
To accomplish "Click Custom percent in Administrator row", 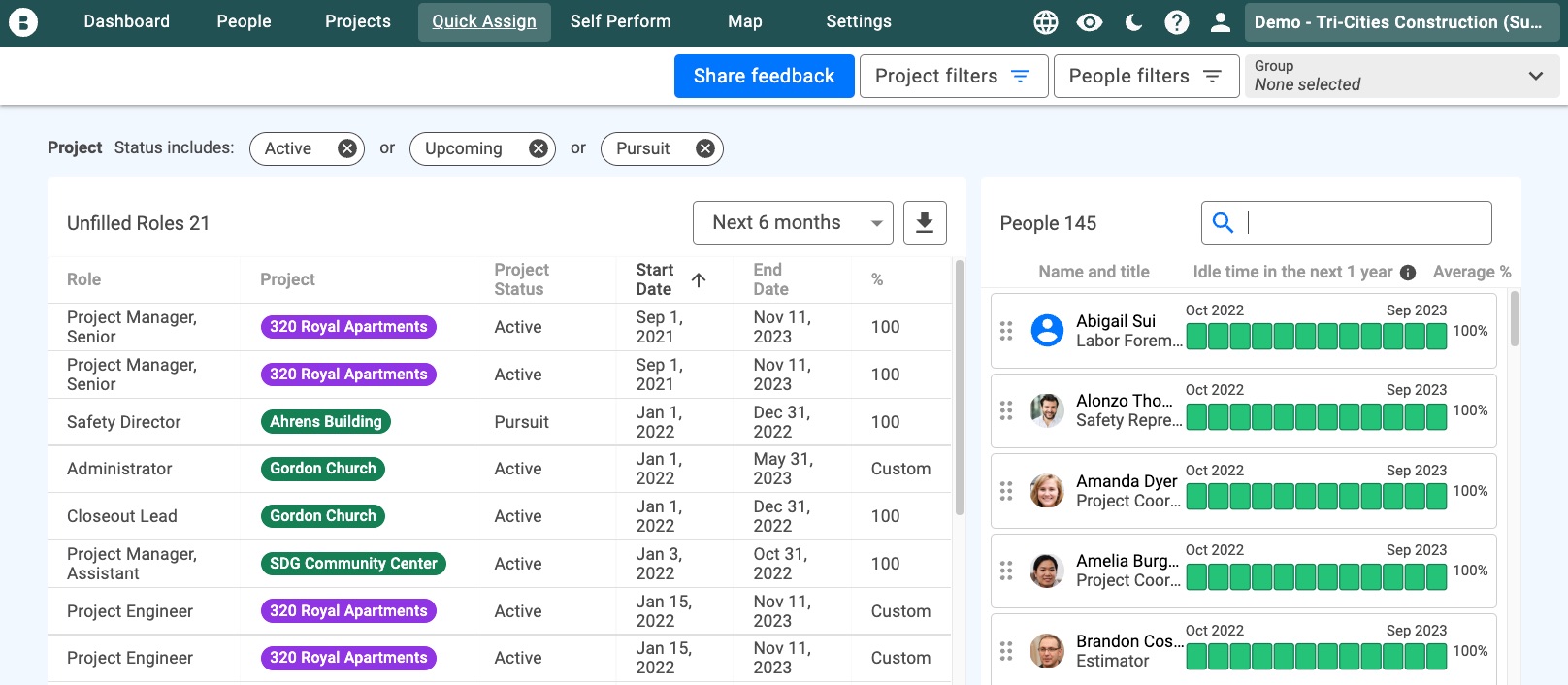I will point(900,469).
